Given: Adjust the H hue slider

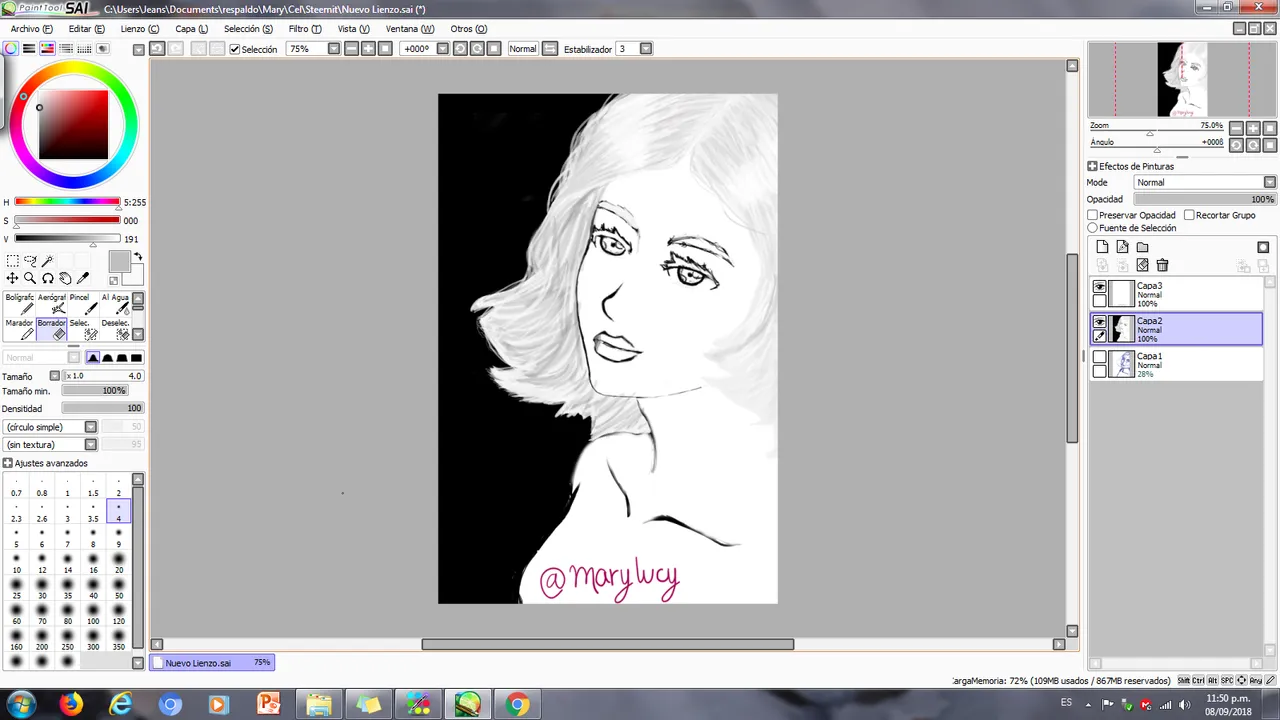Looking at the screenshot, I should 67,202.
